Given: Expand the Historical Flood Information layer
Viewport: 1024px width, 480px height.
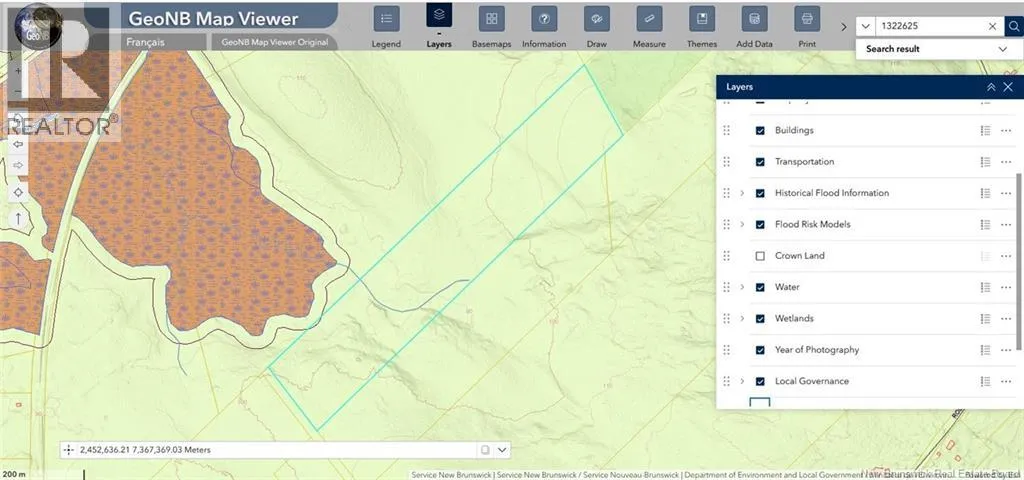Looking at the screenshot, I should pos(742,193).
